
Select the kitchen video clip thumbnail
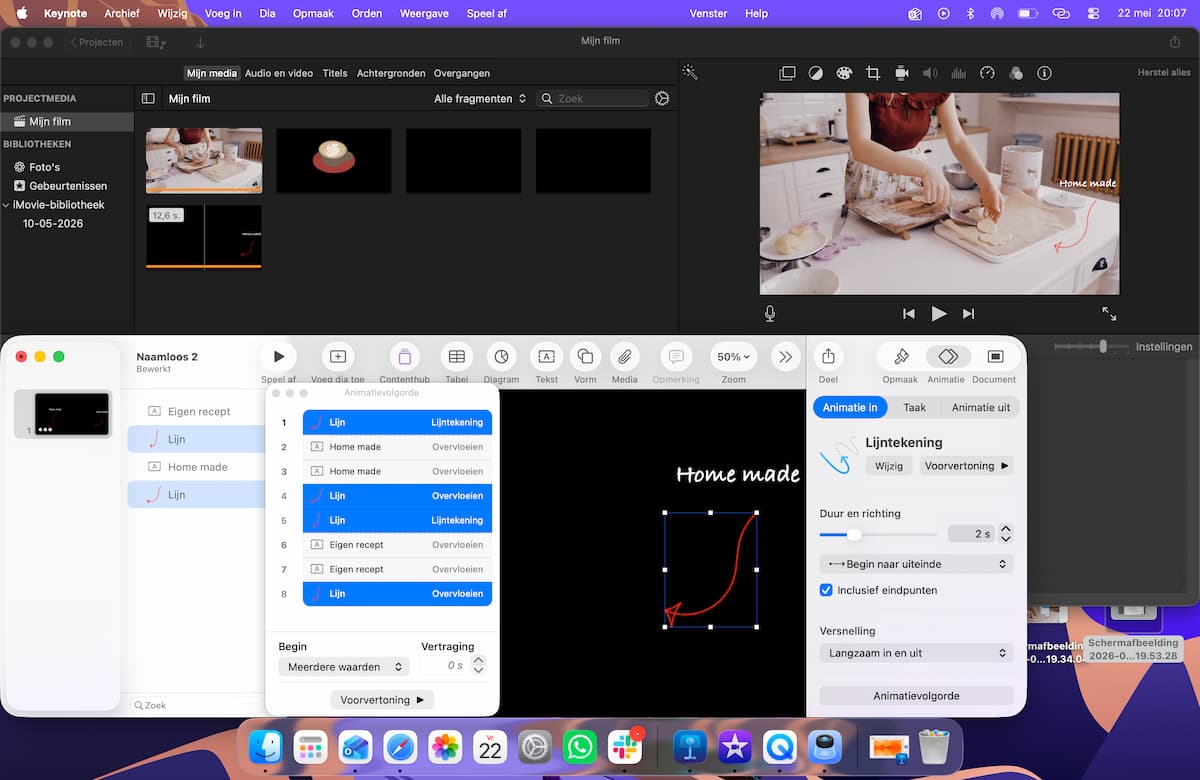204,160
